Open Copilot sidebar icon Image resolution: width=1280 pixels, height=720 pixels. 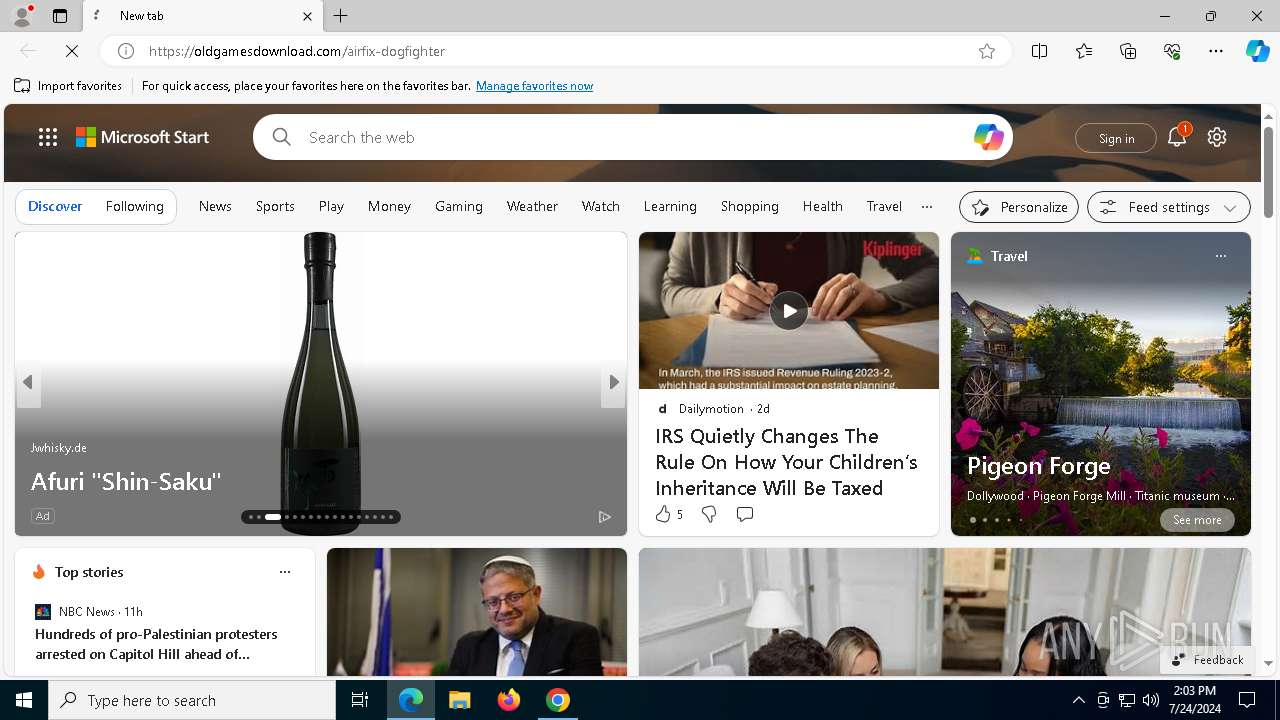1257,51
